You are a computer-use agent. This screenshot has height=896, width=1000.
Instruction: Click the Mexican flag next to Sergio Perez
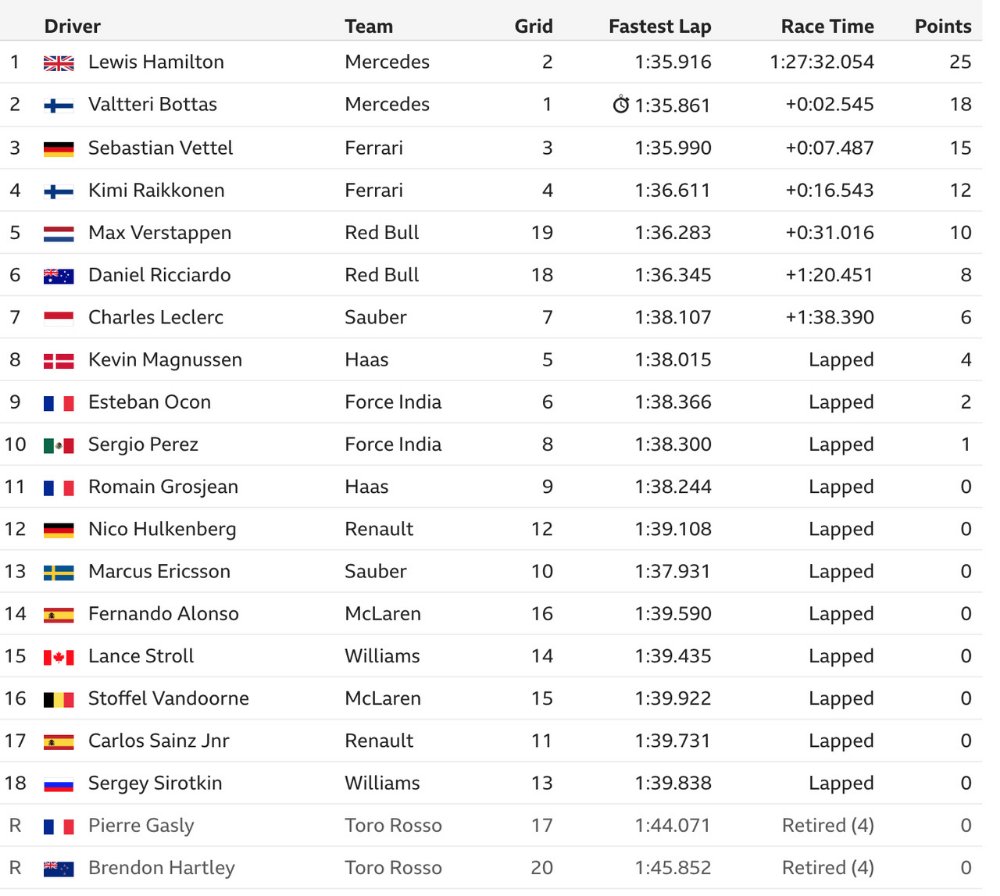coord(59,445)
